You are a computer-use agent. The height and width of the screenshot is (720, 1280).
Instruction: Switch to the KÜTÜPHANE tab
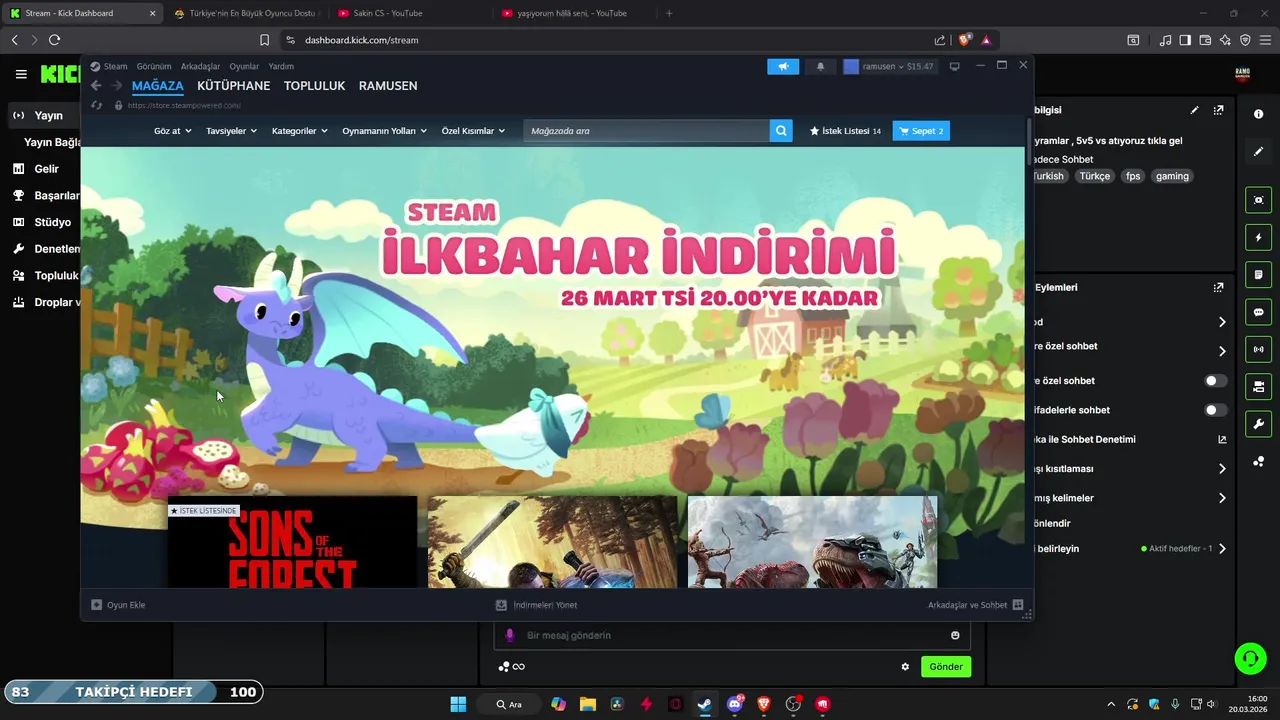[x=234, y=86]
